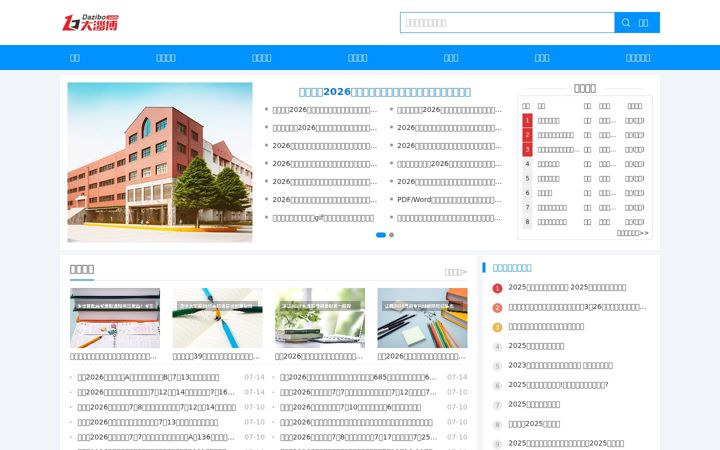Open the school building carousel image
This screenshot has height=450, width=720.
point(160,162)
